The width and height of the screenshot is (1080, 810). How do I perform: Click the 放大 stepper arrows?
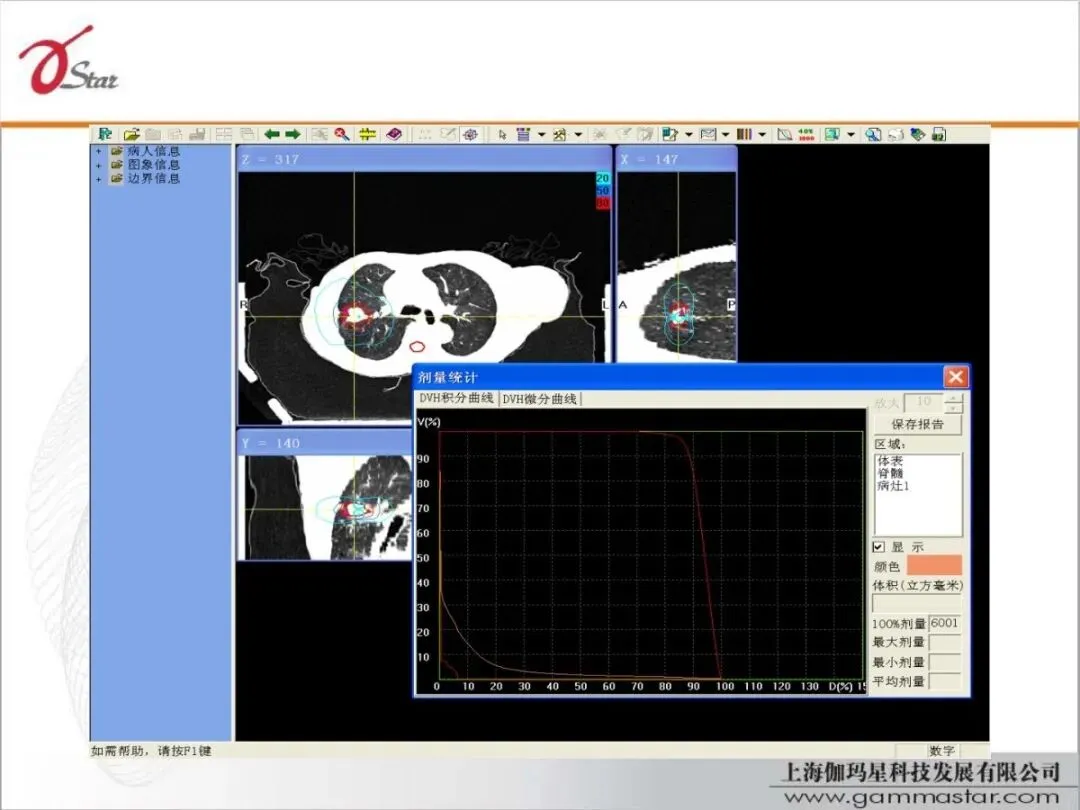point(954,403)
